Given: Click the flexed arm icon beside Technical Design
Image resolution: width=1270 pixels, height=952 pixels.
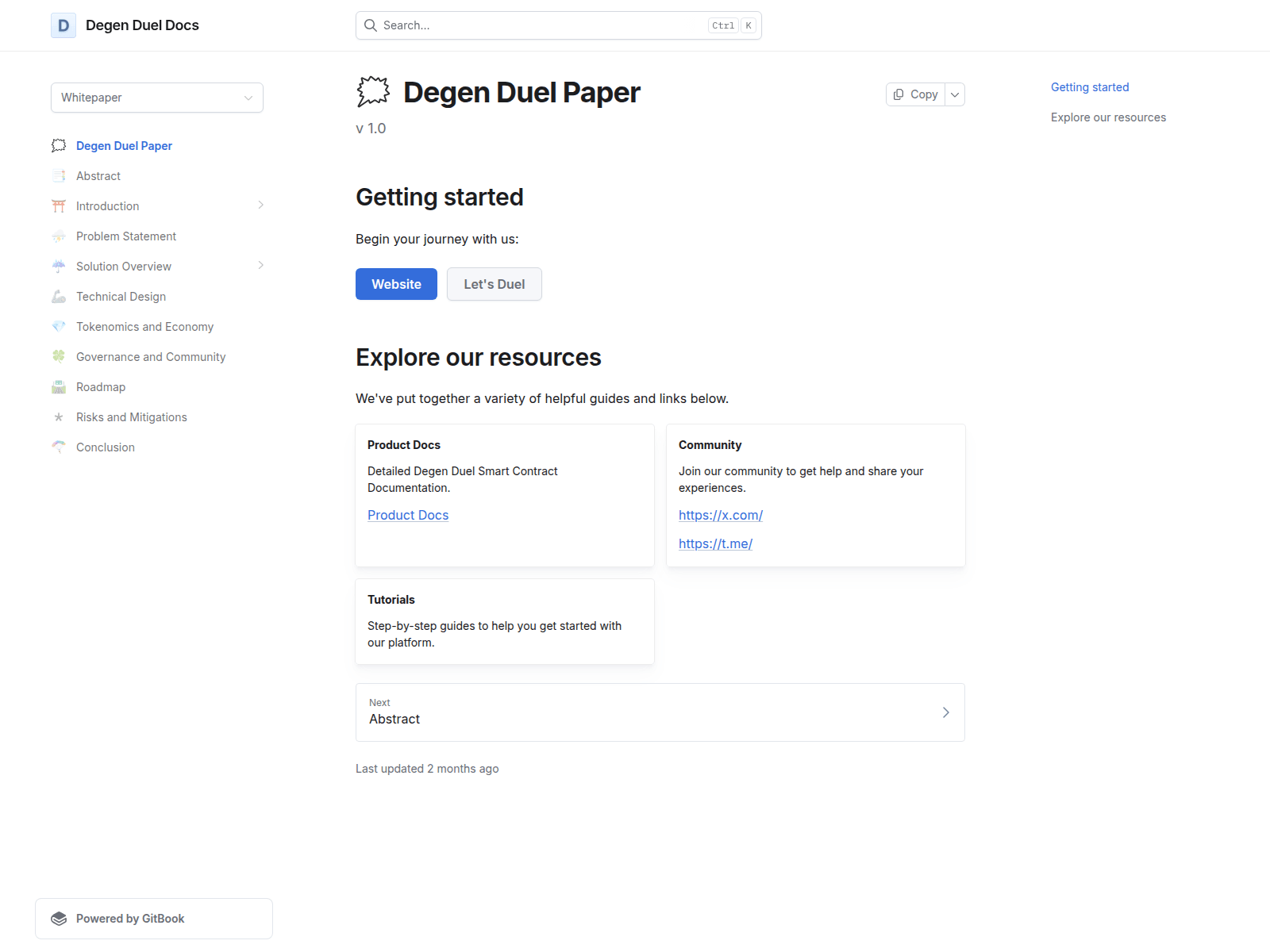Looking at the screenshot, I should click(59, 297).
